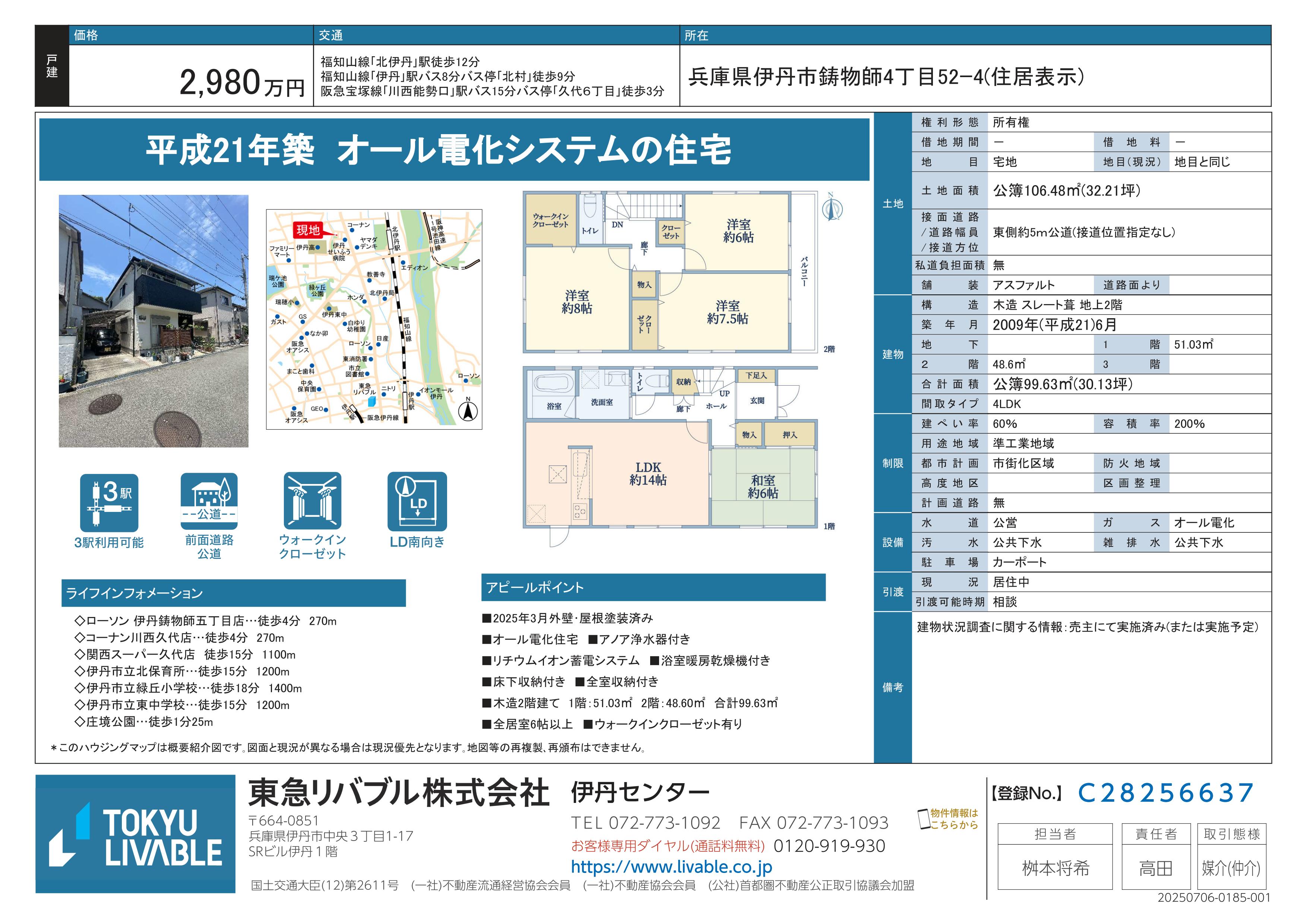Click the LD南向き compass icon
Image resolution: width=1307 pixels, height=924 pixels.
click(x=417, y=501)
